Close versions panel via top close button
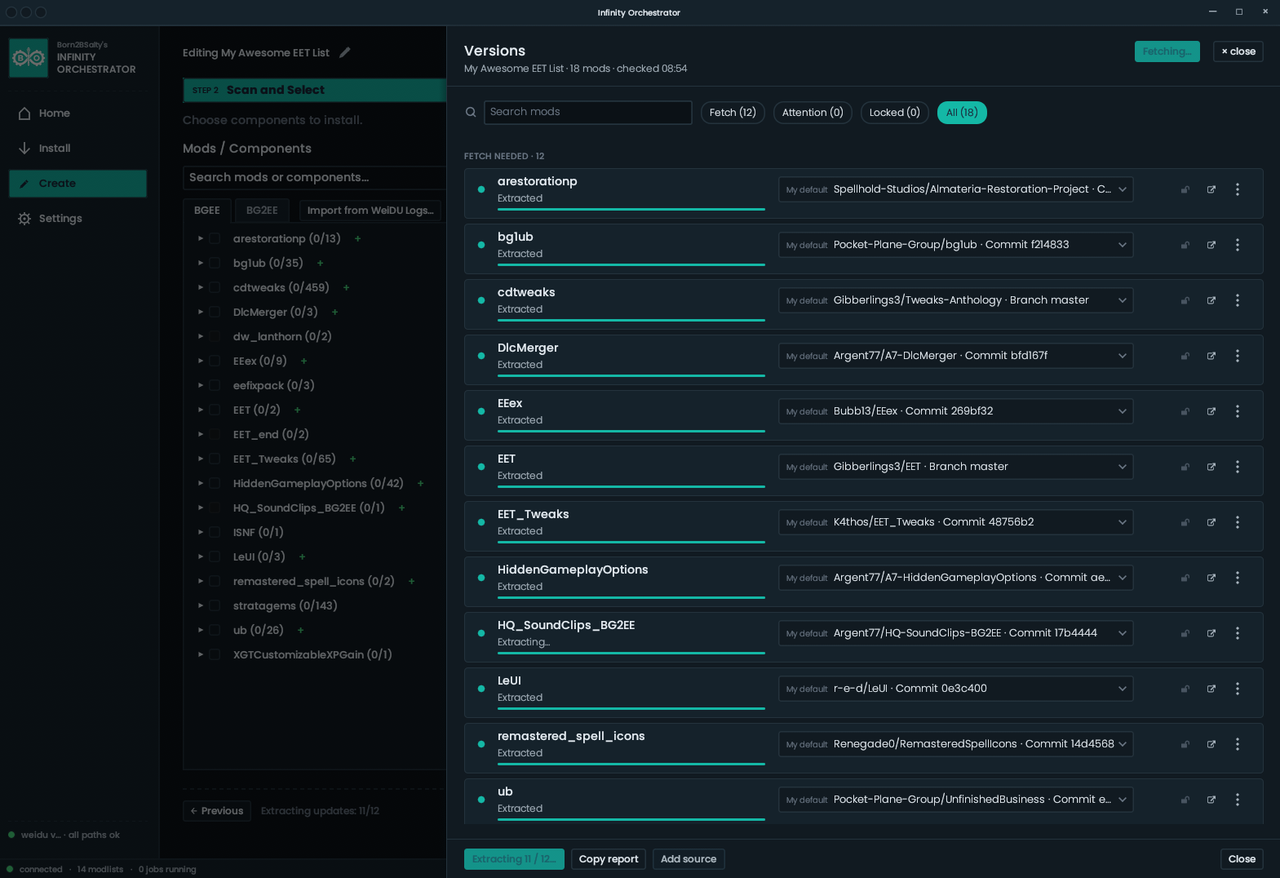Screen dimensions: 1280x878 (1238, 51)
